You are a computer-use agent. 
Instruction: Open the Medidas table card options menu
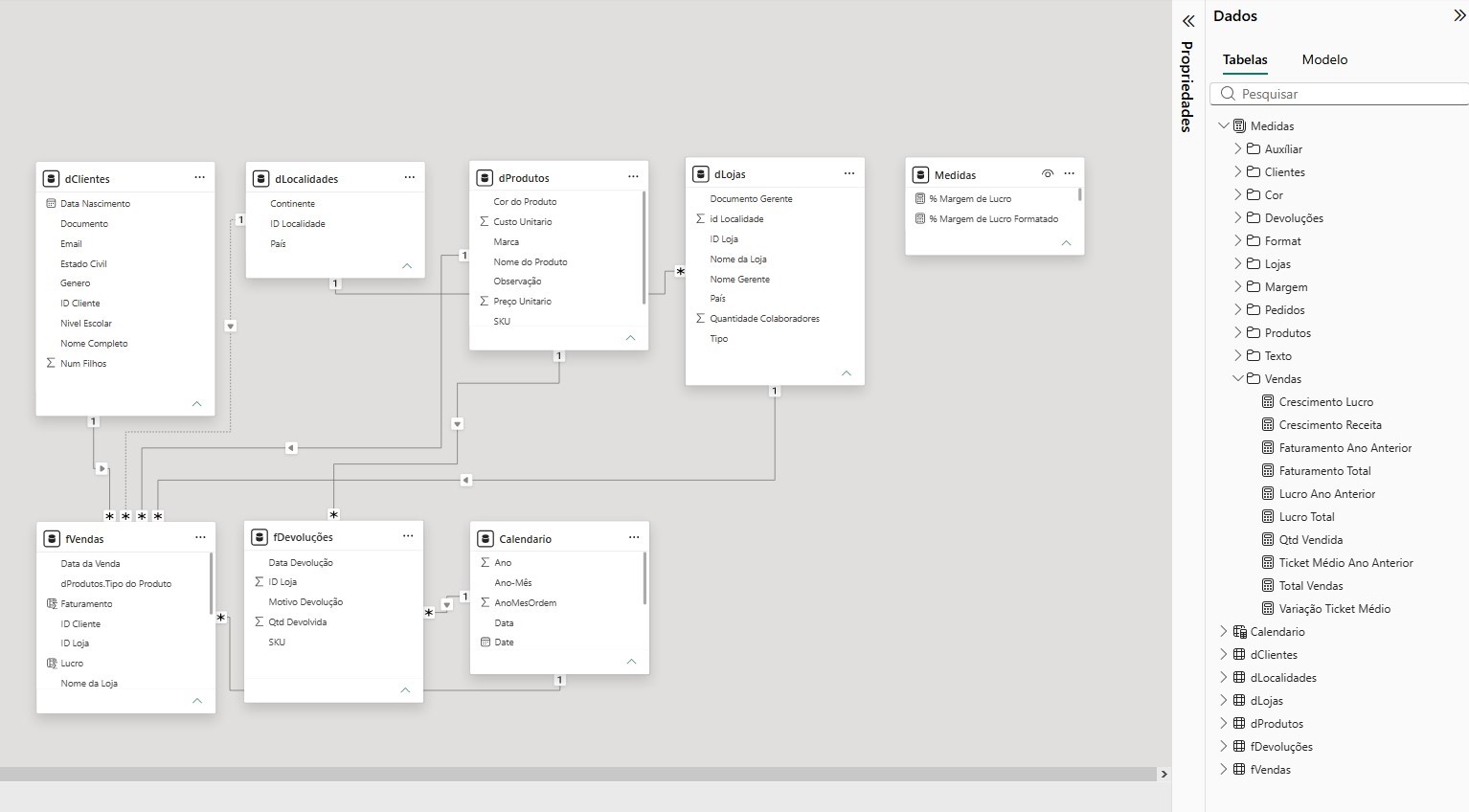(x=1069, y=173)
